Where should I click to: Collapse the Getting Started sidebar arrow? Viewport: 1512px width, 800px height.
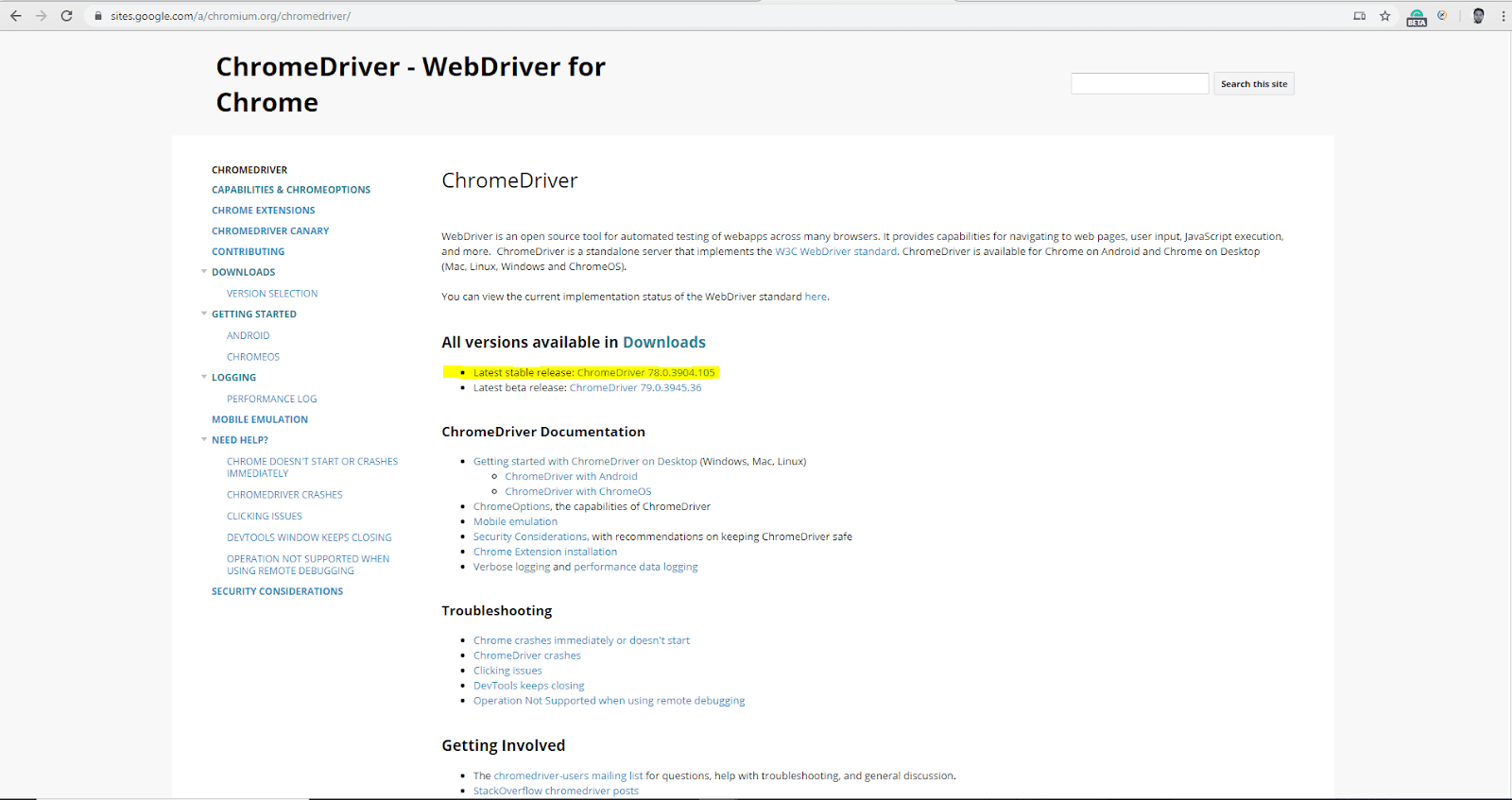point(204,314)
